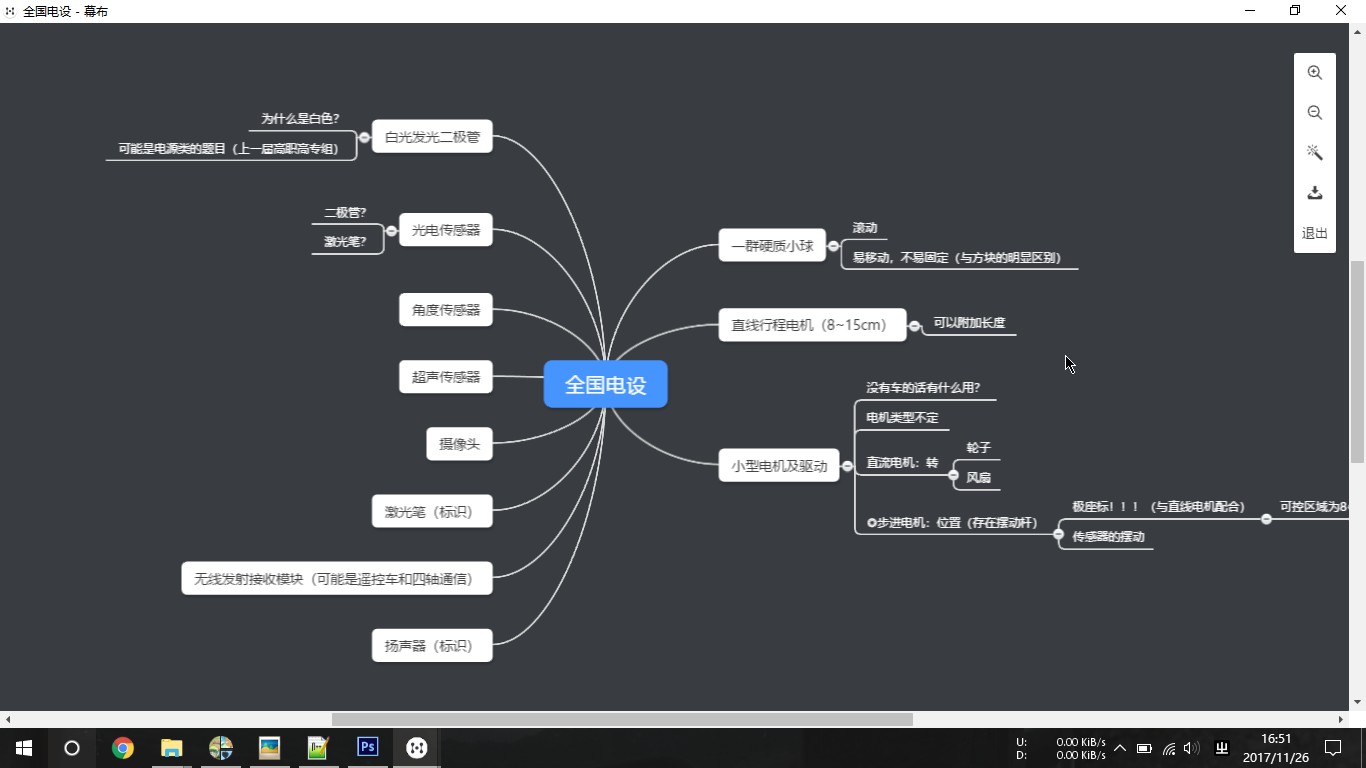Select the 超声传感器 node
This screenshot has height=768, width=1366.
coord(446,377)
